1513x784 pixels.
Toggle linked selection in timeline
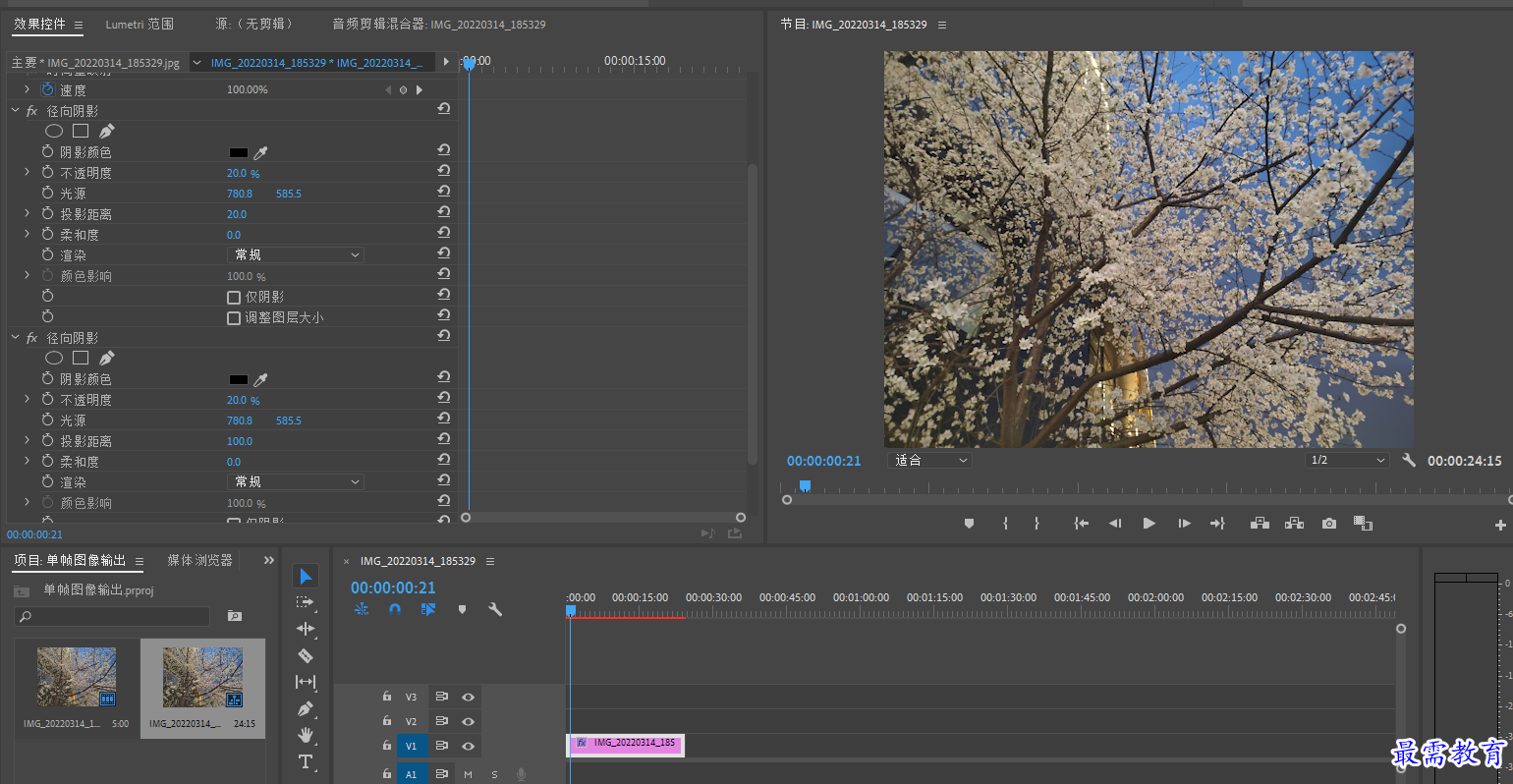point(428,609)
